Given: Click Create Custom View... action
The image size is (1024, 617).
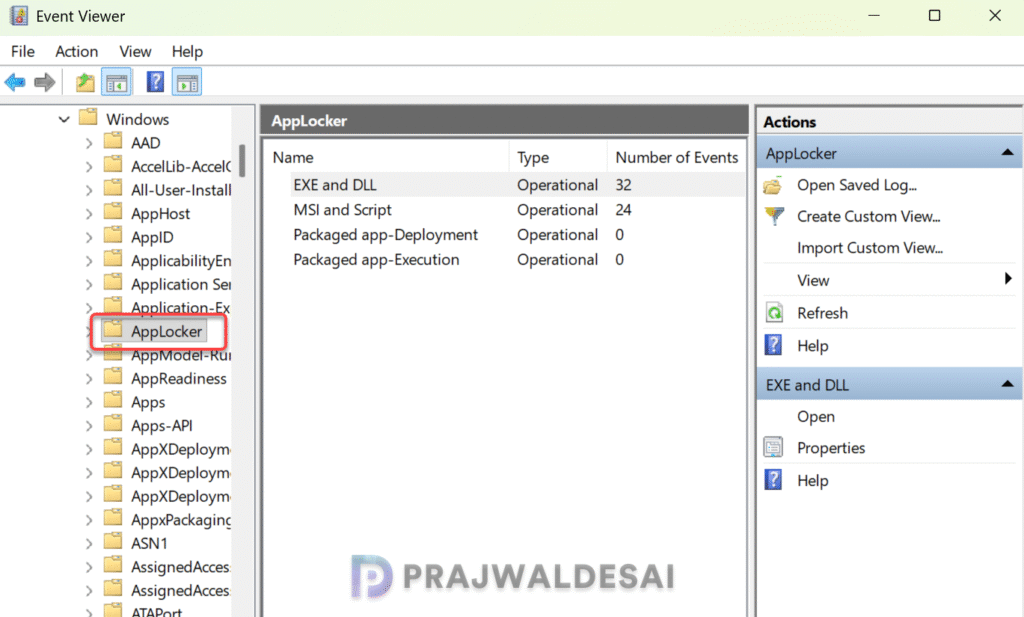Looking at the screenshot, I should (x=869, y=216).
